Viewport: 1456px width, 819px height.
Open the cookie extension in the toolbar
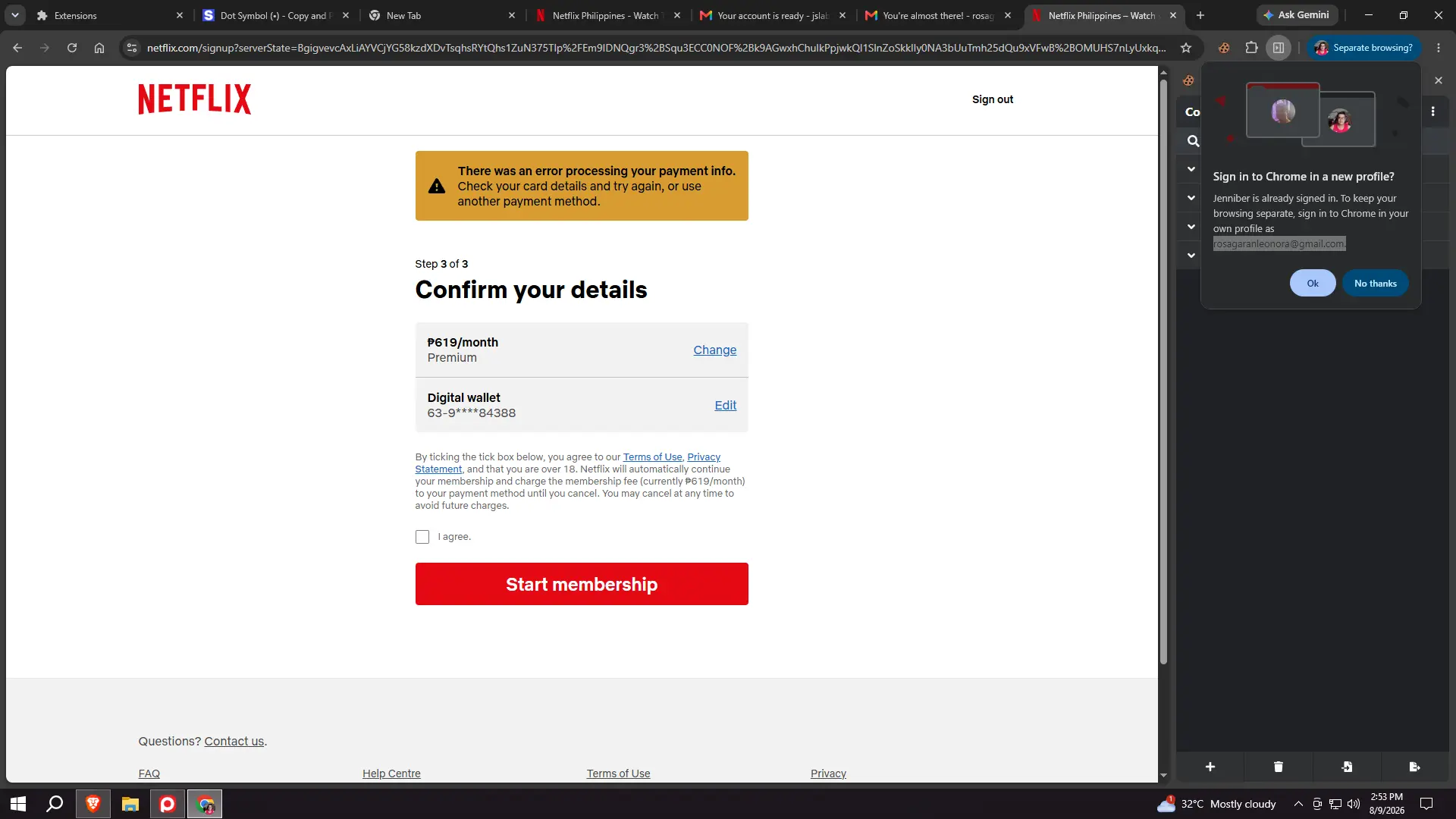tap(1224, 48)
